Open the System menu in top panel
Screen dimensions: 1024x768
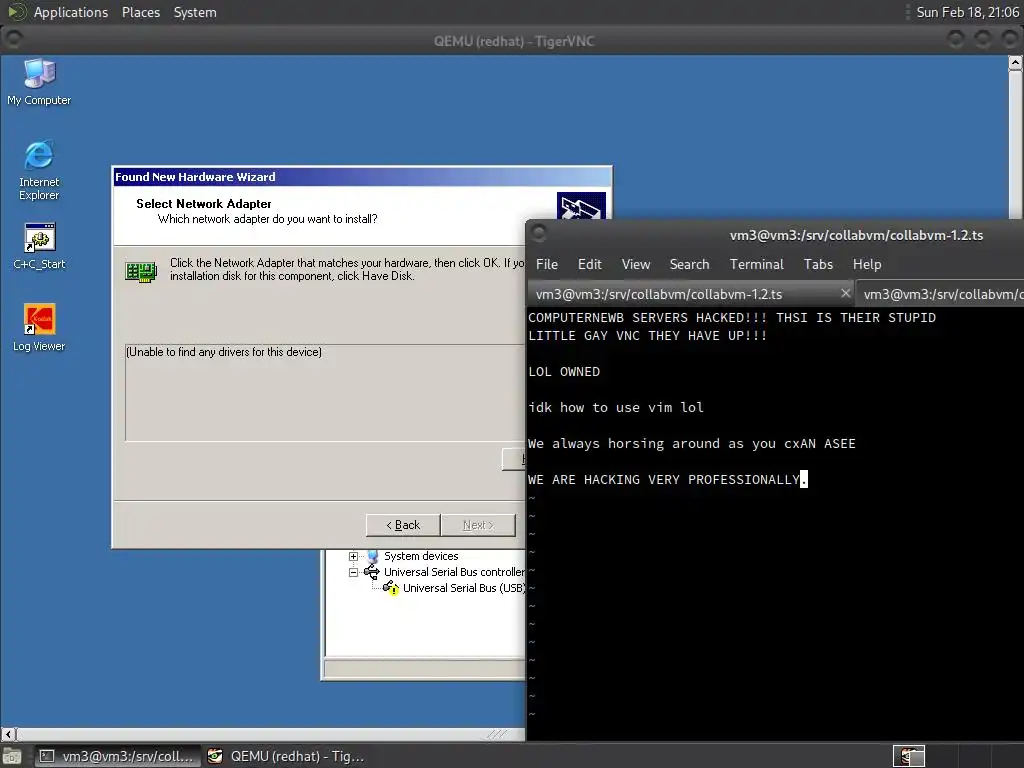(x=195, y=12)
